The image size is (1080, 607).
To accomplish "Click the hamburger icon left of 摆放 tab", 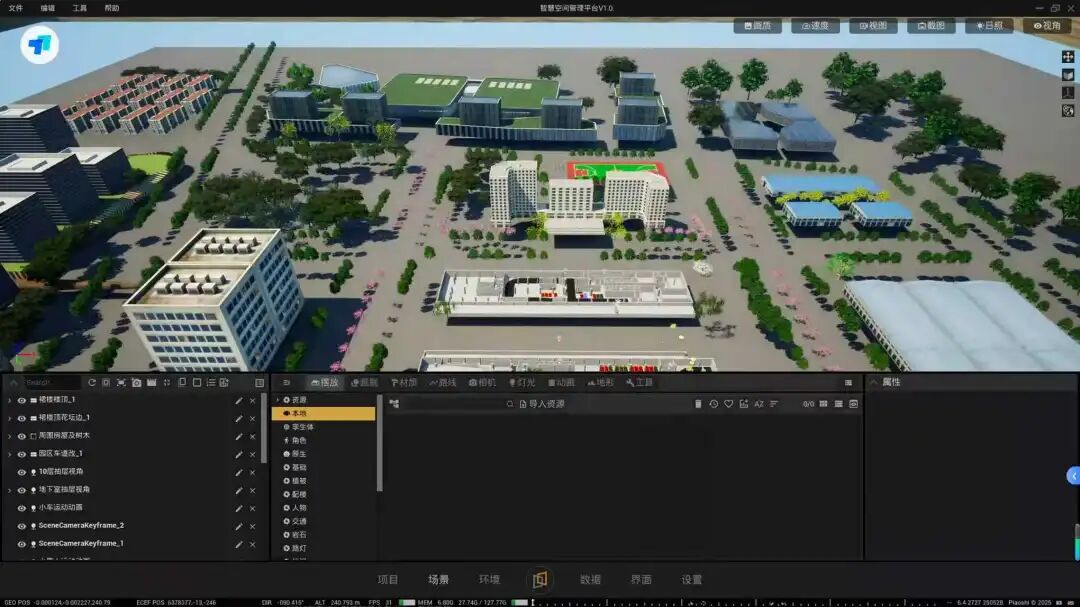I will [x=287, y=382].
